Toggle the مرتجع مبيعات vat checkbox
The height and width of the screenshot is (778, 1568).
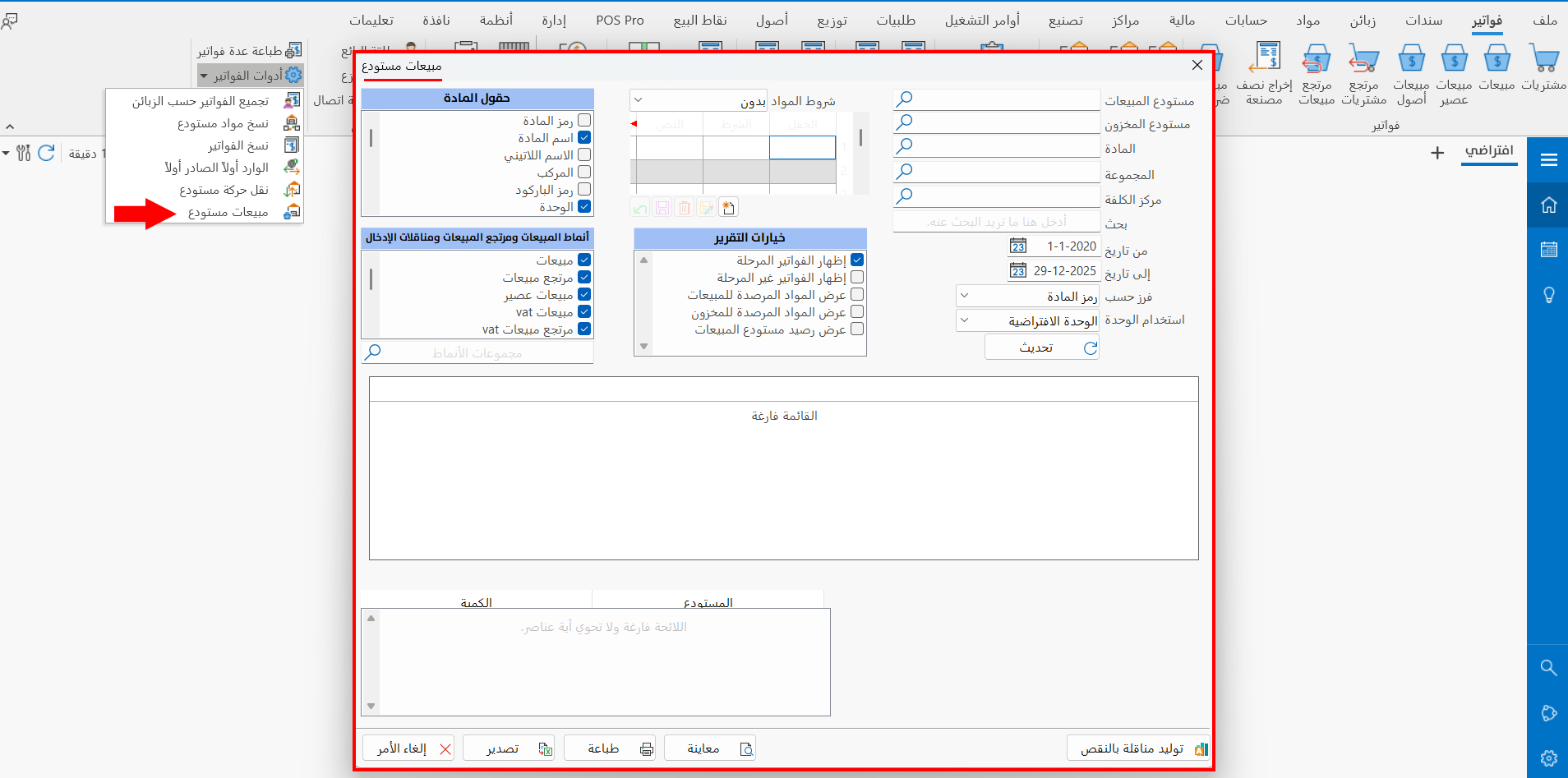(584, 329)
